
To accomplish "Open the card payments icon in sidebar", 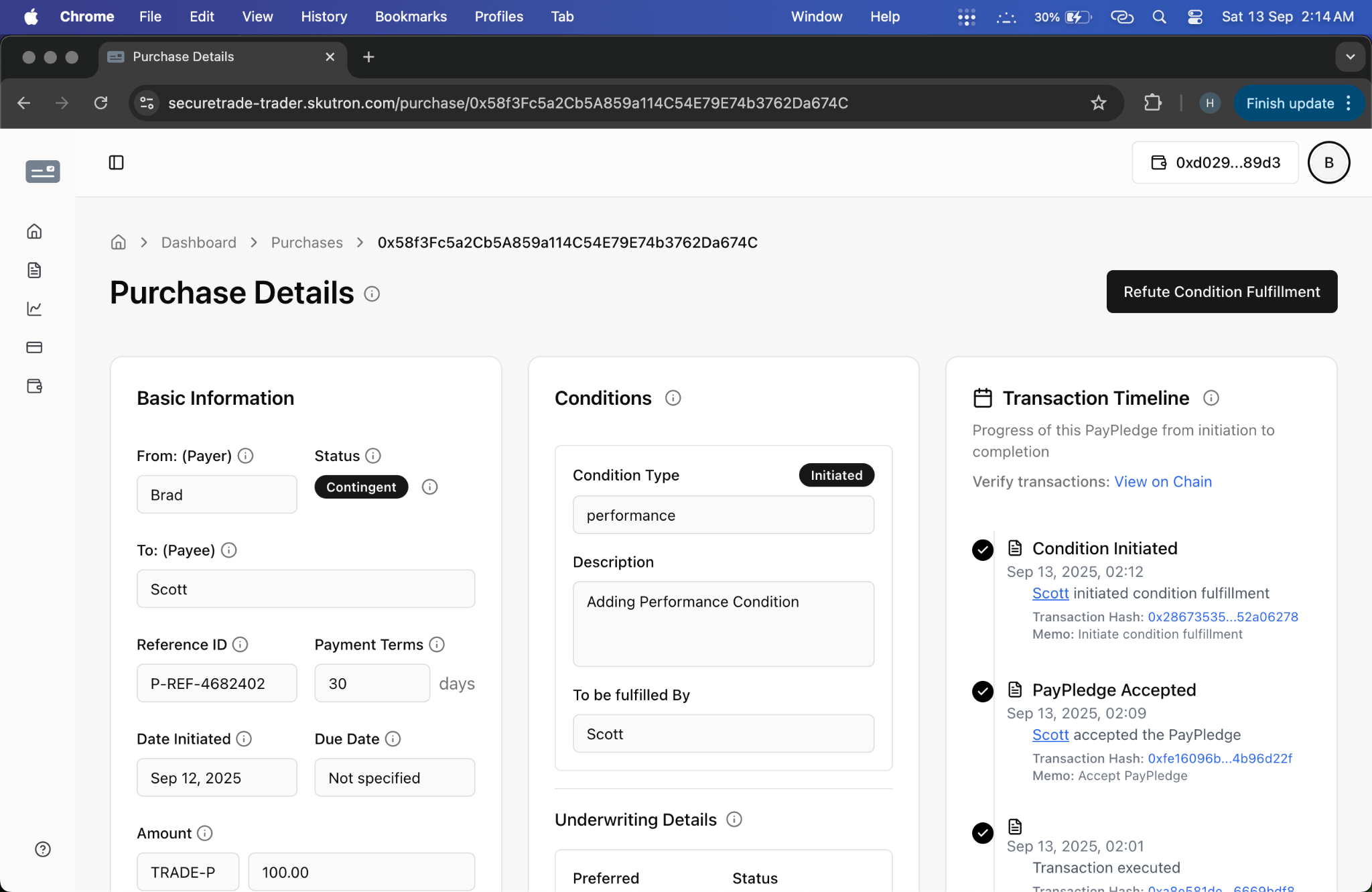I will [x=34, y=347].
